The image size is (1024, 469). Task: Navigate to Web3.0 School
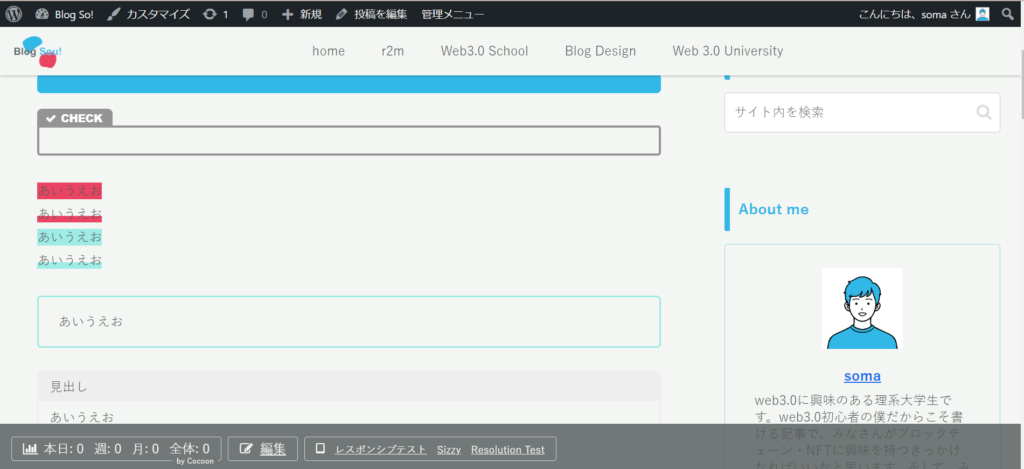(484, 51)
